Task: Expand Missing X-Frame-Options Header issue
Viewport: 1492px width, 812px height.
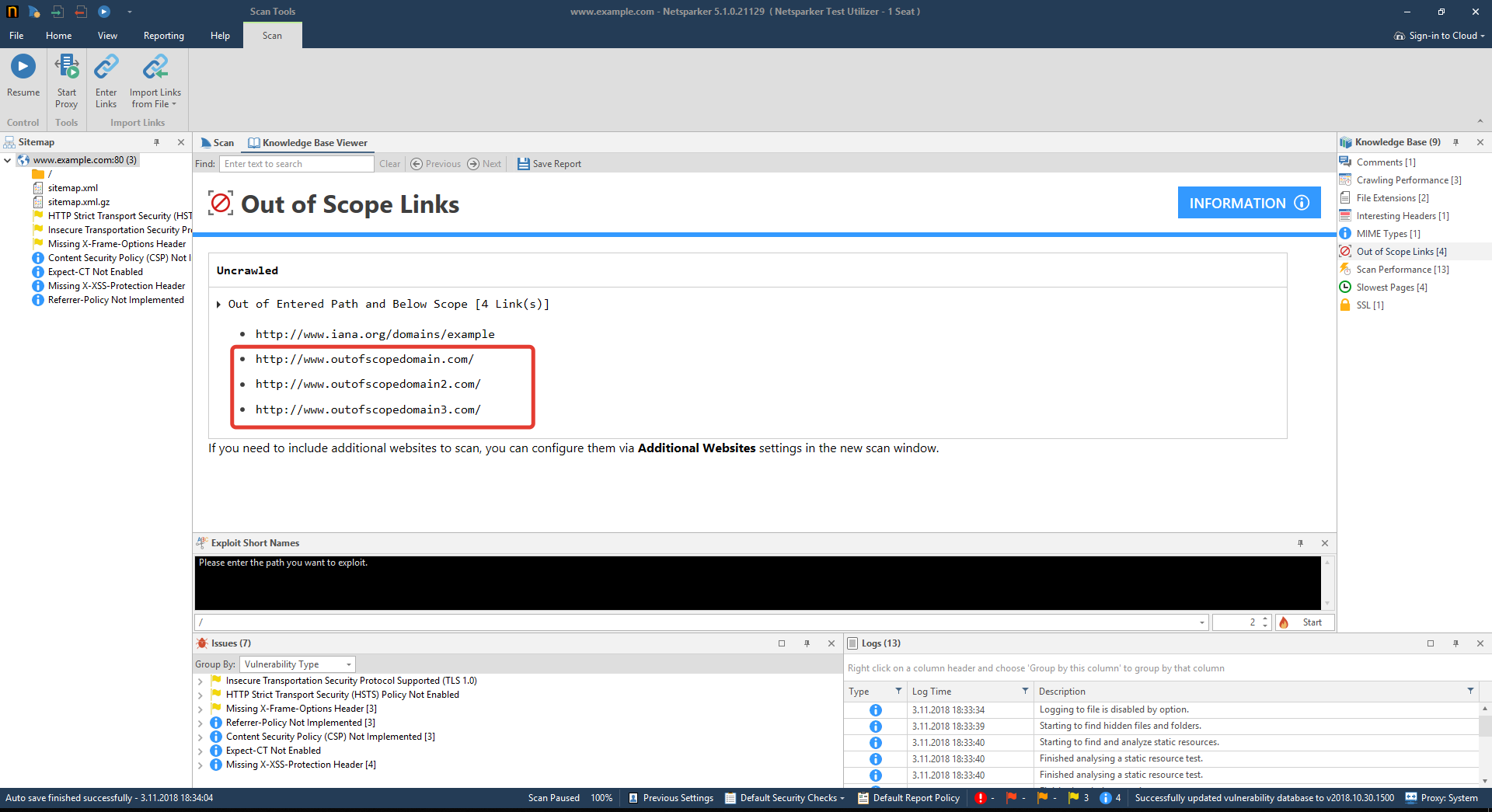Action: tap(200, 709)
